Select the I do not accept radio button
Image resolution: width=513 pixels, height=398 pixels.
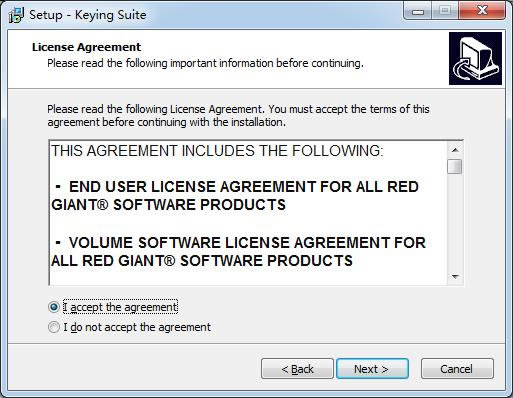[54, 327]
